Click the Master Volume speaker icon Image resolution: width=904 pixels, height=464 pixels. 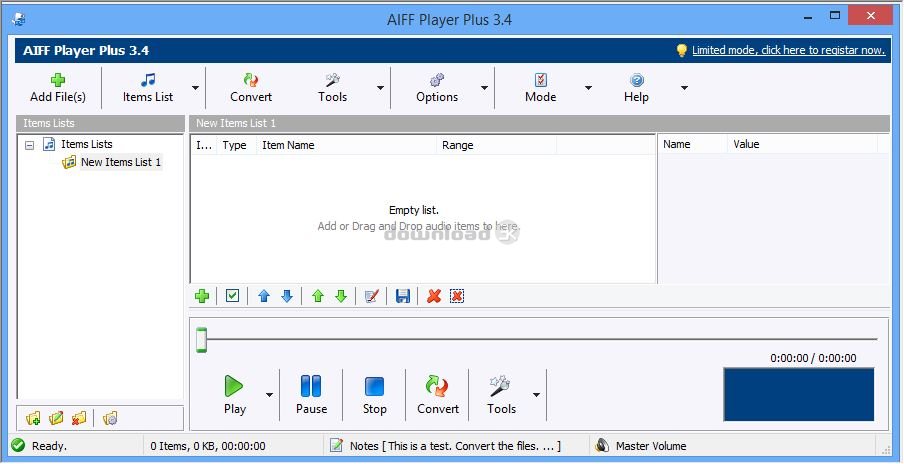[602, 446]
